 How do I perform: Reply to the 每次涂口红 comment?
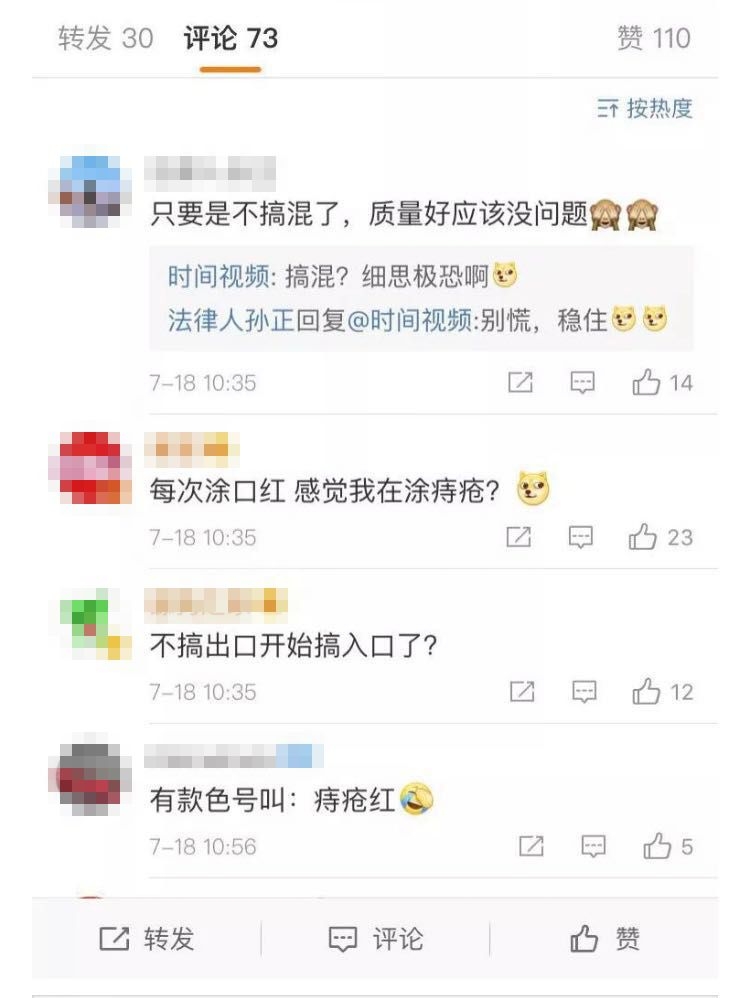pos(581,537)
